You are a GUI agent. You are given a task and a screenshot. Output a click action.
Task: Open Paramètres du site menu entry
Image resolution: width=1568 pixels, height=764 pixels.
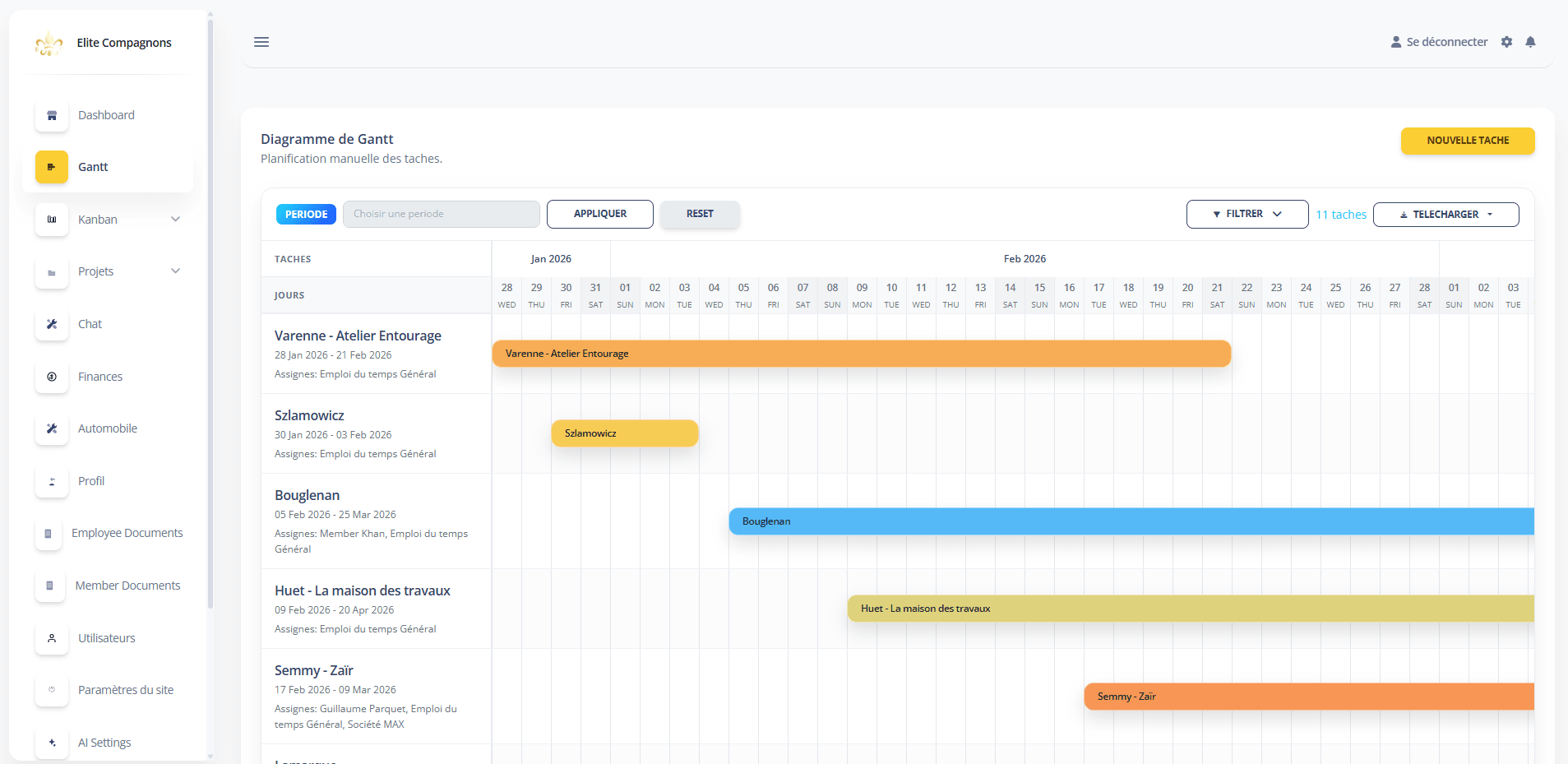point(125,690)
